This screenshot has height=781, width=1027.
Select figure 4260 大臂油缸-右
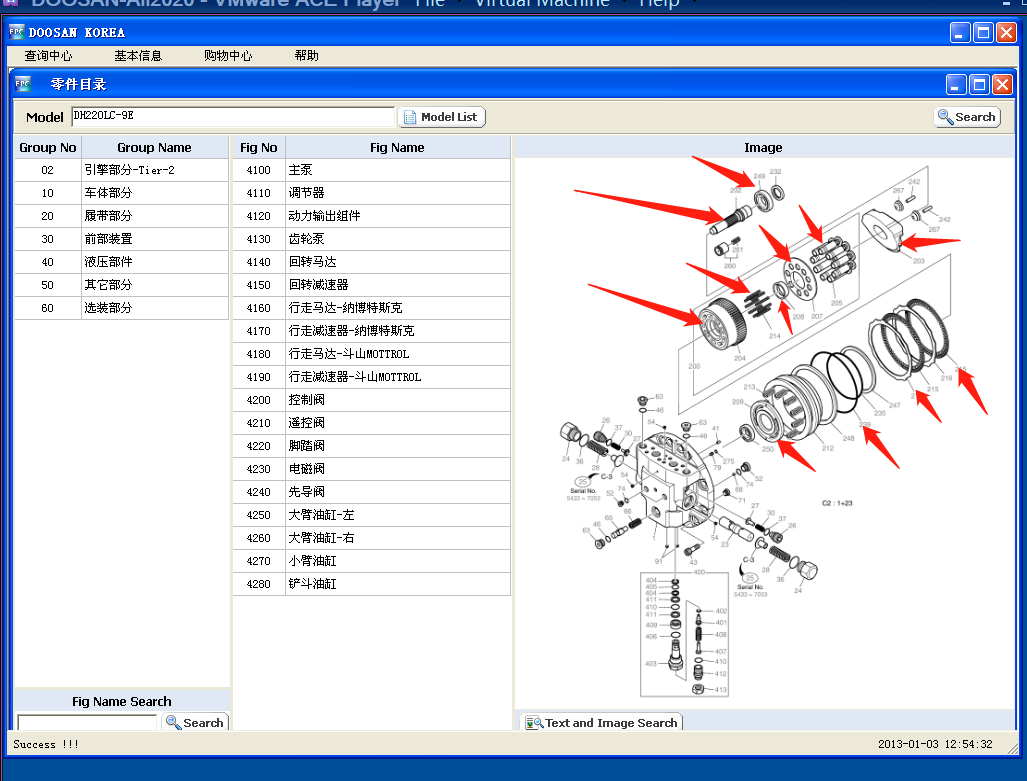(x=371, y=538)
